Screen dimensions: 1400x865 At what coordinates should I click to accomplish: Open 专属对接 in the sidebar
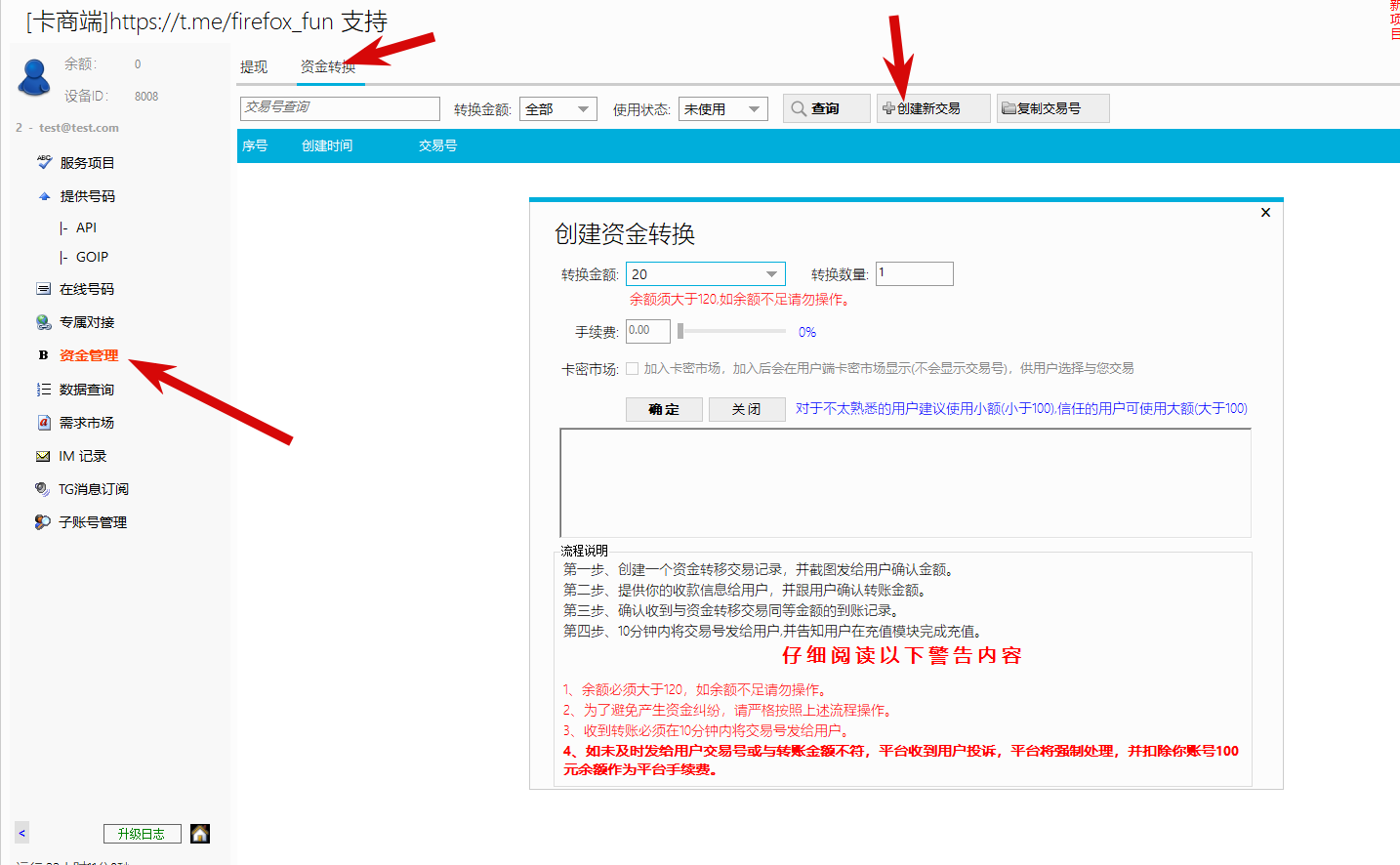click(86, 322)
